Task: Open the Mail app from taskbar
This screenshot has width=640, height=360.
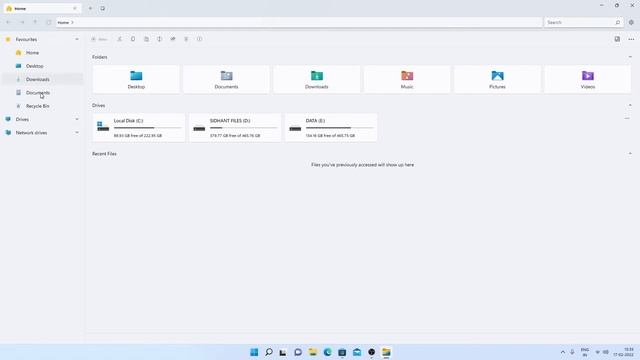Action: click(357, 352)
